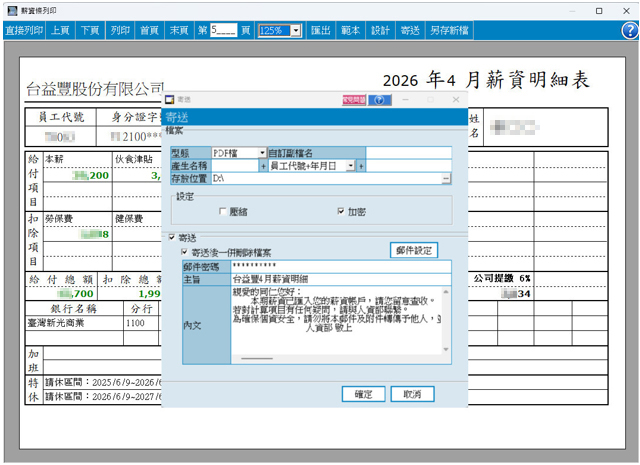Screen dimensions: 640x465
Task: Expand the 員工代號+年月日 naming dropdown
Action: pos(351,166)
